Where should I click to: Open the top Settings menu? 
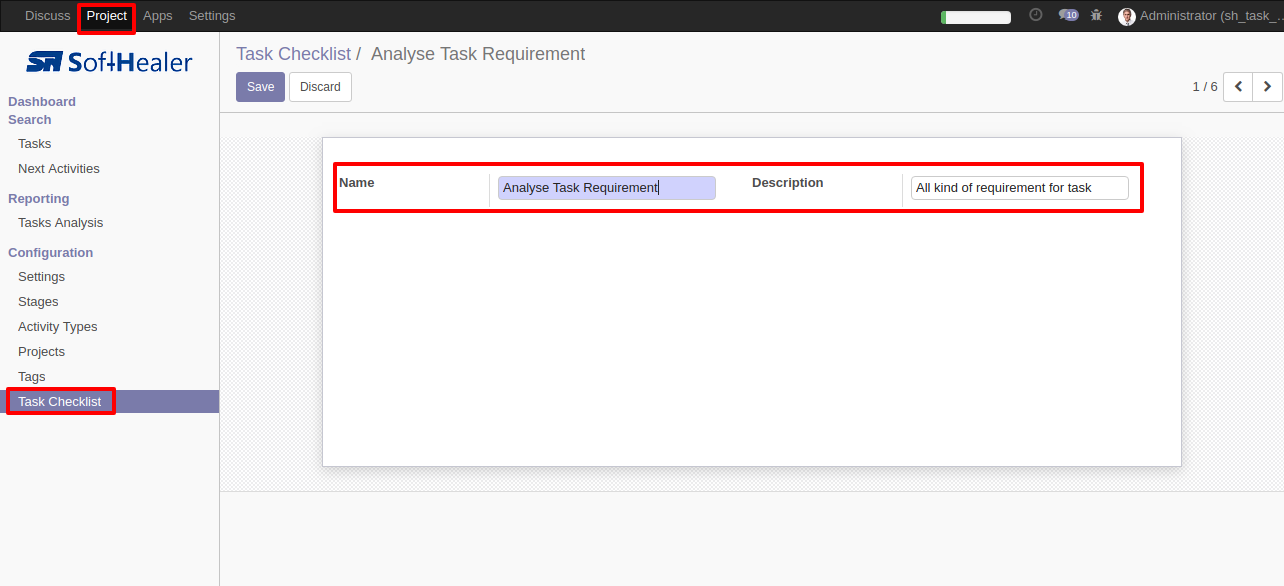click(212, 16)
